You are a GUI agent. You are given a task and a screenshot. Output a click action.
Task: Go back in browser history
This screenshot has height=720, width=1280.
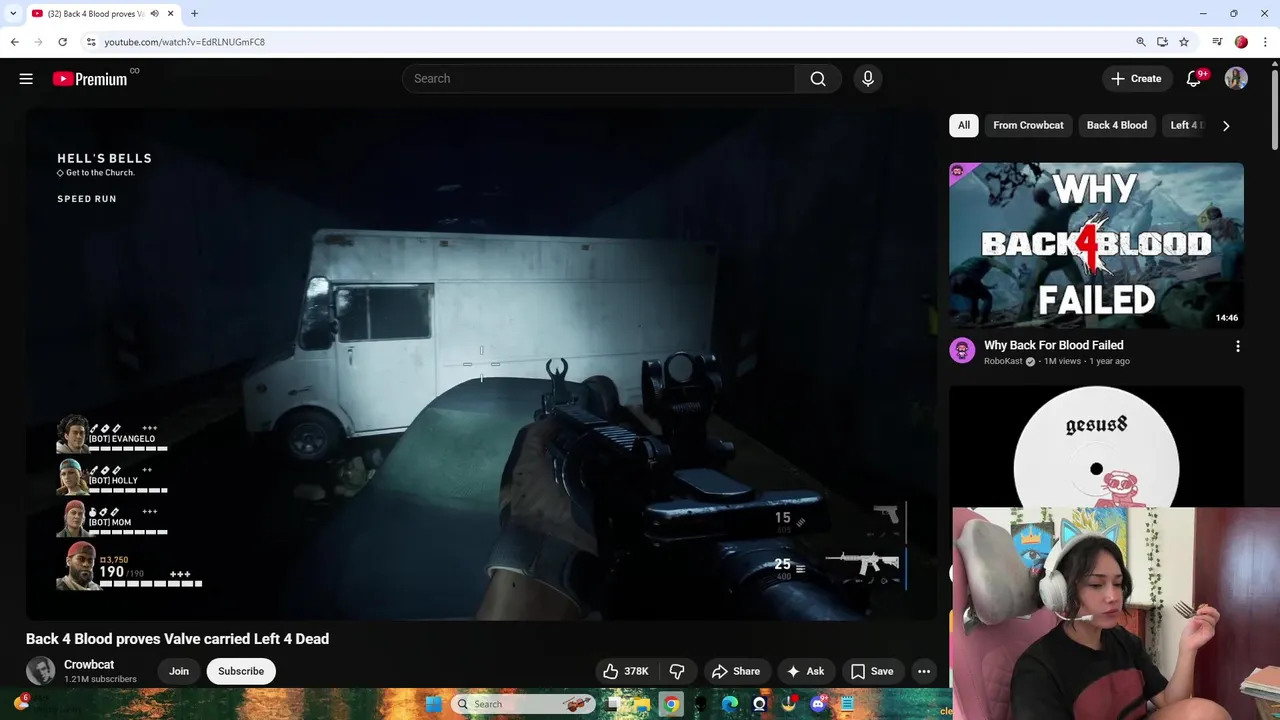point(14,42)
